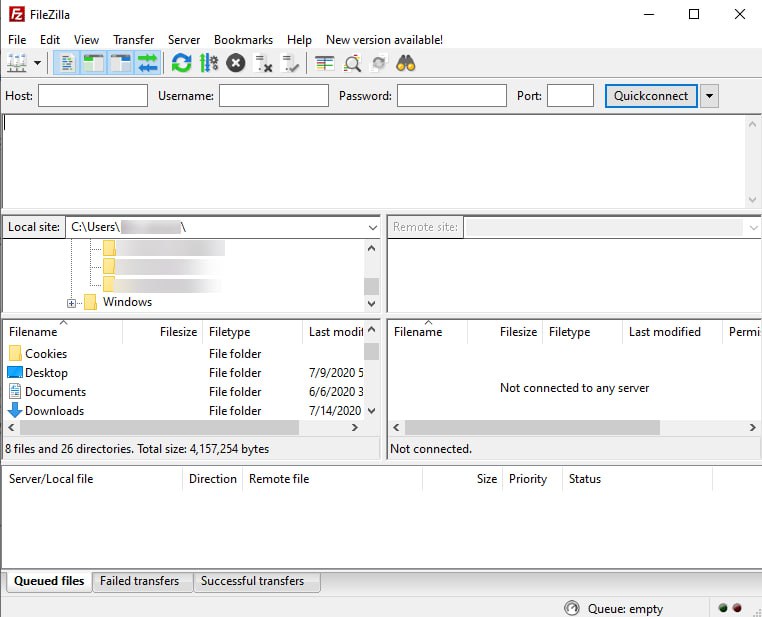Toggle message log display
Image resolution: width=762 pixels, height=617 pixels.
[67, 63]
